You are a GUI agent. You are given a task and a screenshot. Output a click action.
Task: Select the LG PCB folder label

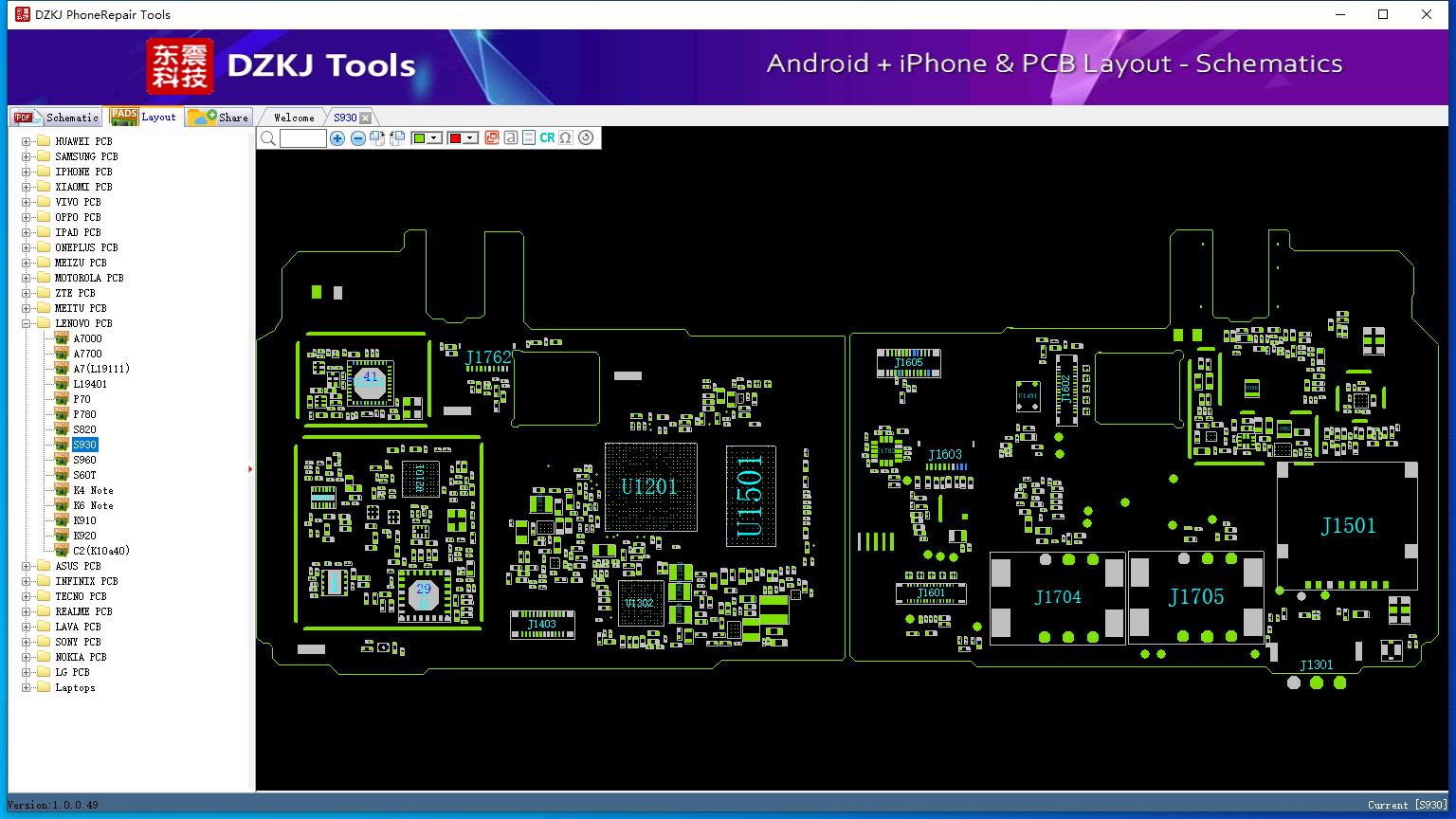pyautogui.click(x=72, y=672)
